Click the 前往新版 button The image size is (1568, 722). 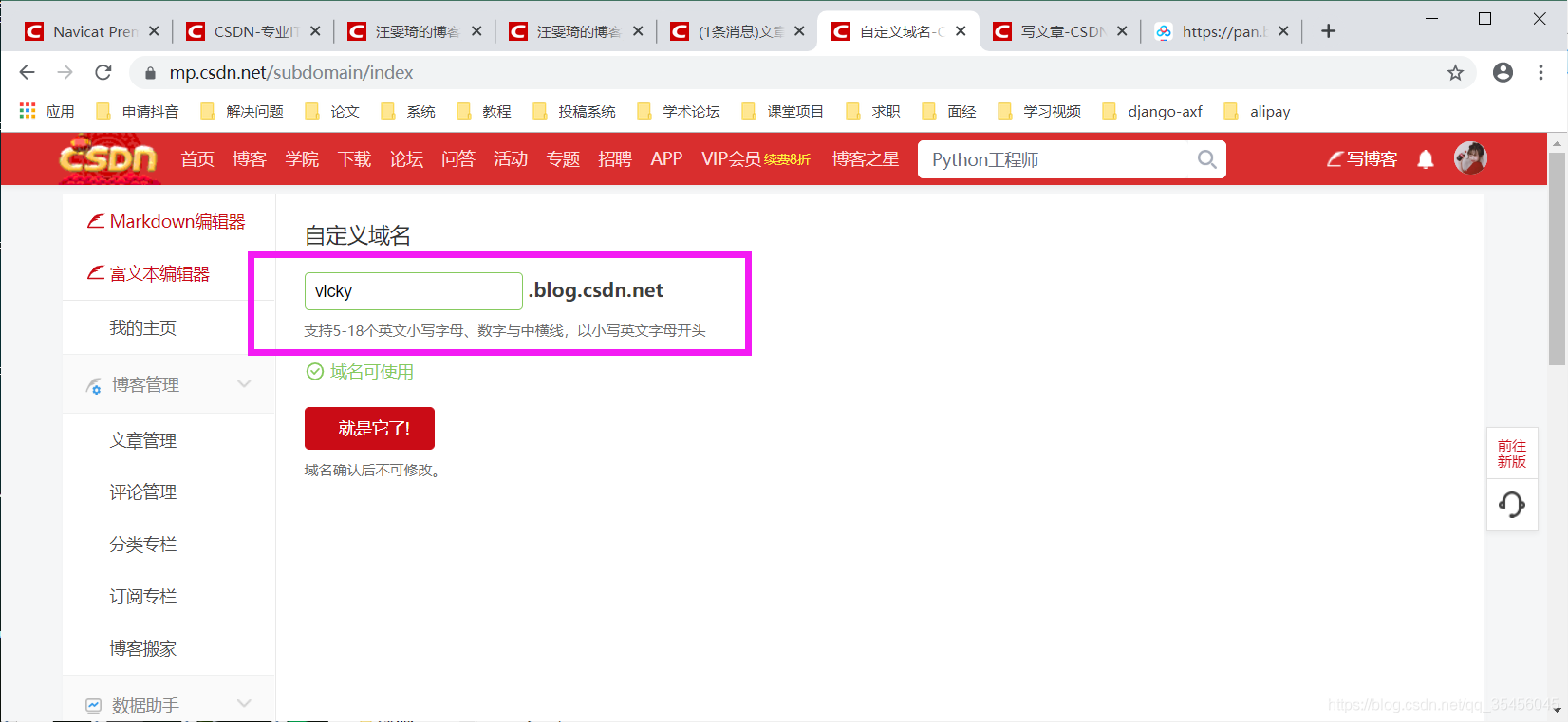[x=1512, y=454]
